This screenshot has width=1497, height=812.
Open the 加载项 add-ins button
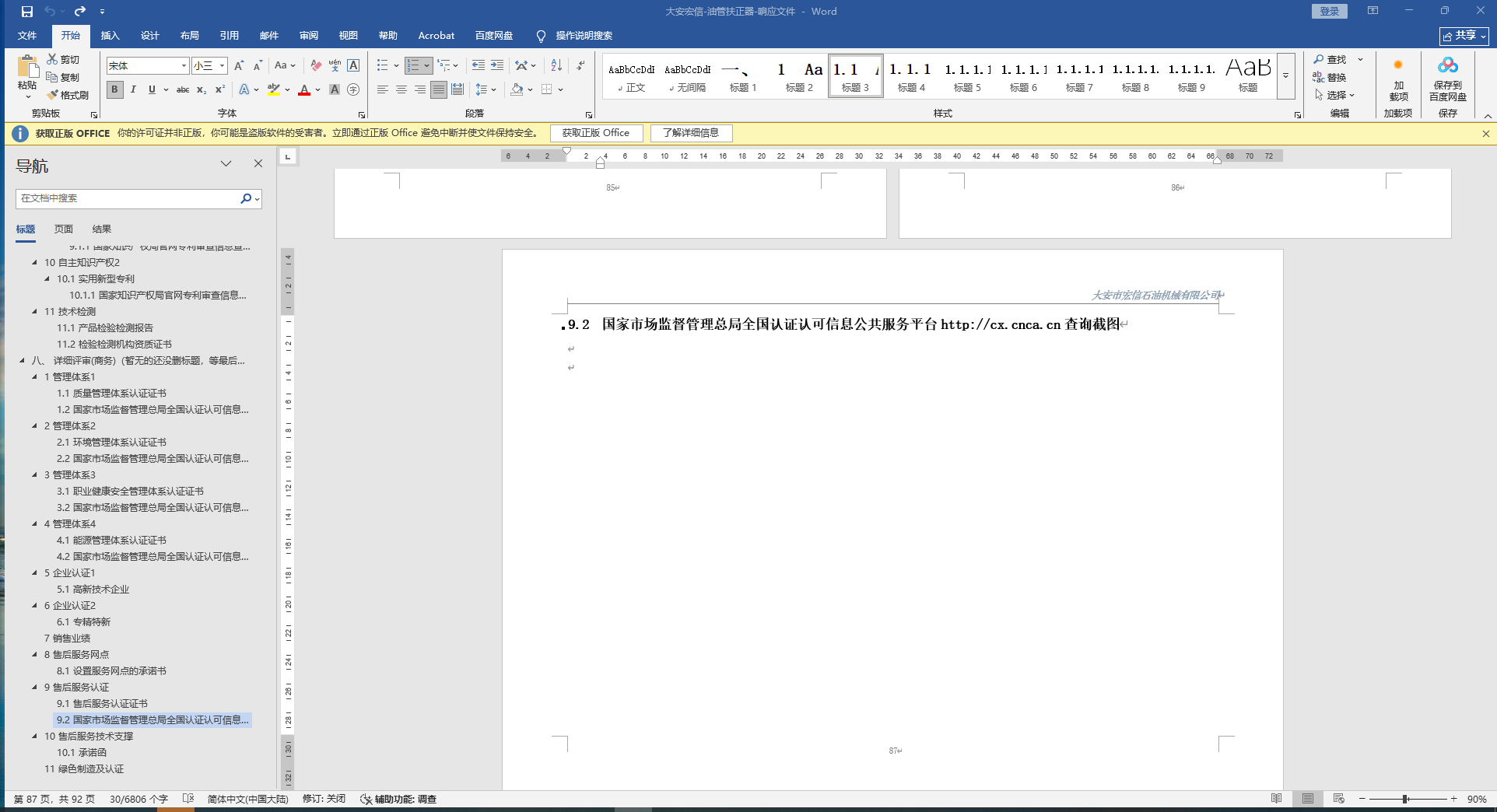pos(1399,79)
